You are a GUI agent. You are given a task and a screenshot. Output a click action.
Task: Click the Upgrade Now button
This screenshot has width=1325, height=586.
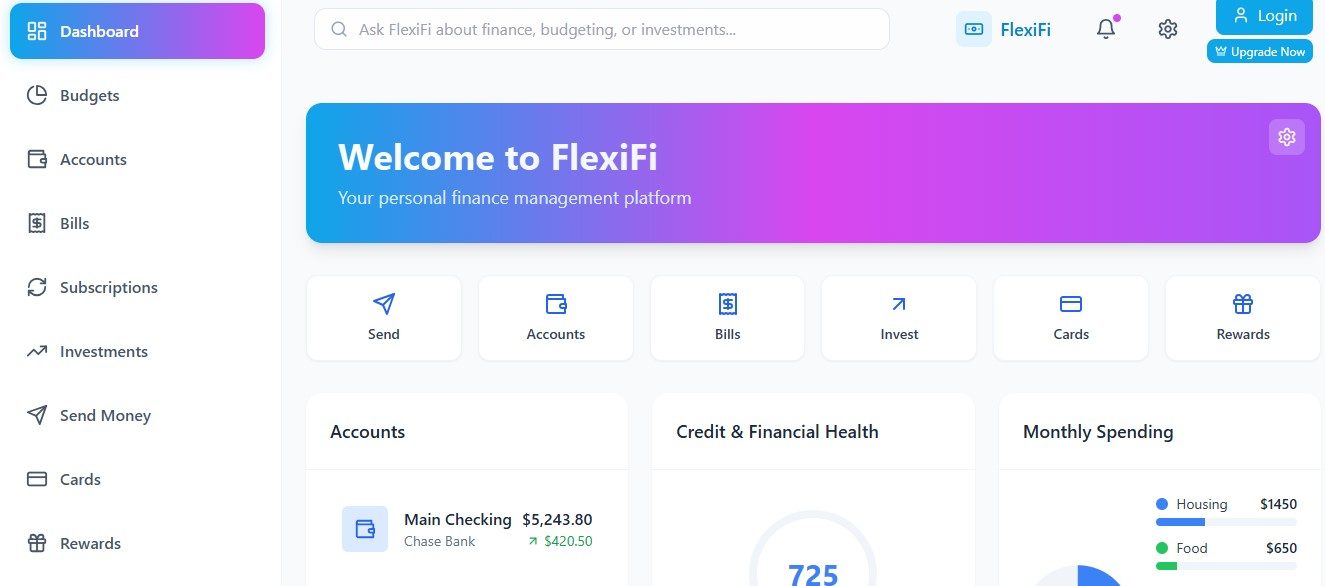click(1260, 51)
